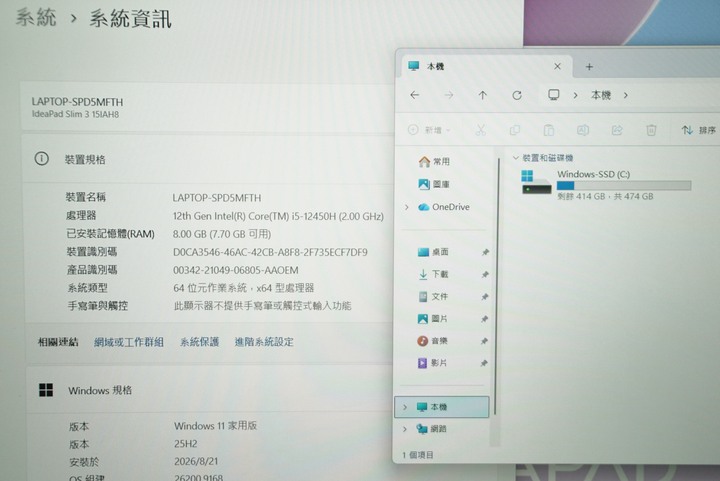Open 圖庫 Gallery in the sidebar
The width and height of the screenshot is (720, 481).
click(434, 184)
